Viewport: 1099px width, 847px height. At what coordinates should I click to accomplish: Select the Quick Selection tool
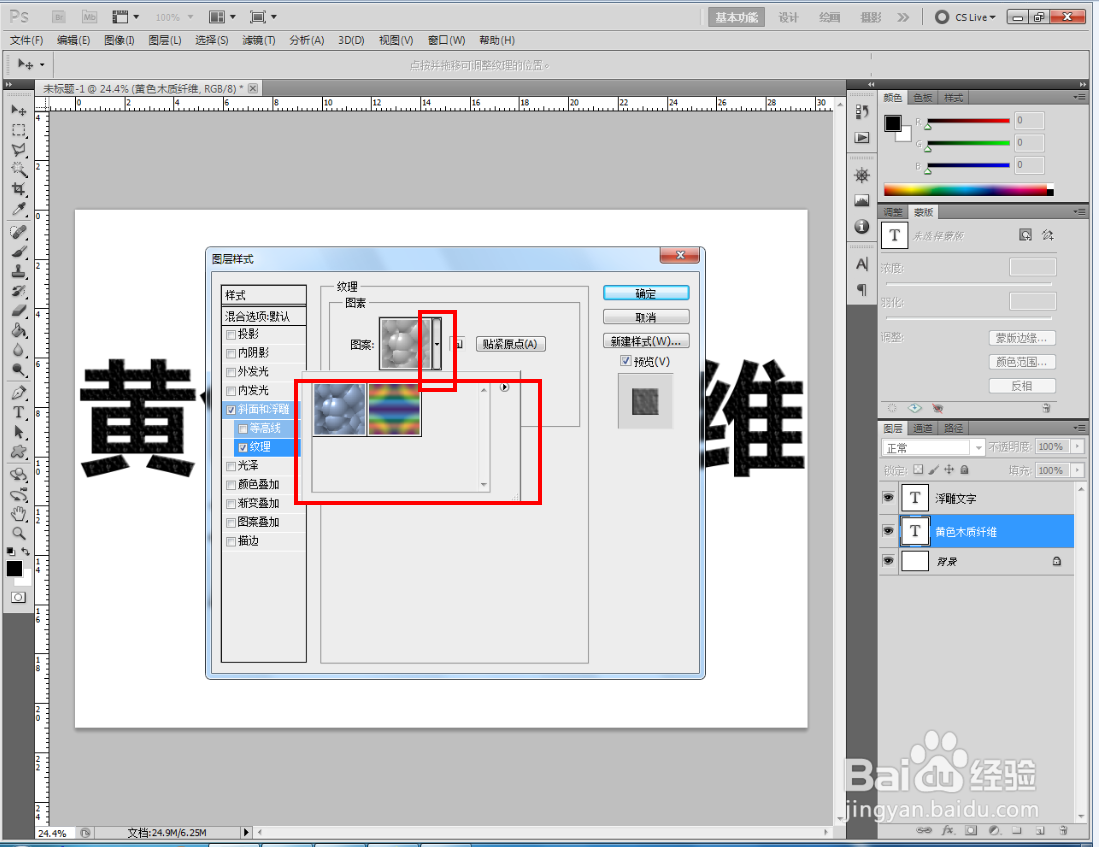click(19, 169)
